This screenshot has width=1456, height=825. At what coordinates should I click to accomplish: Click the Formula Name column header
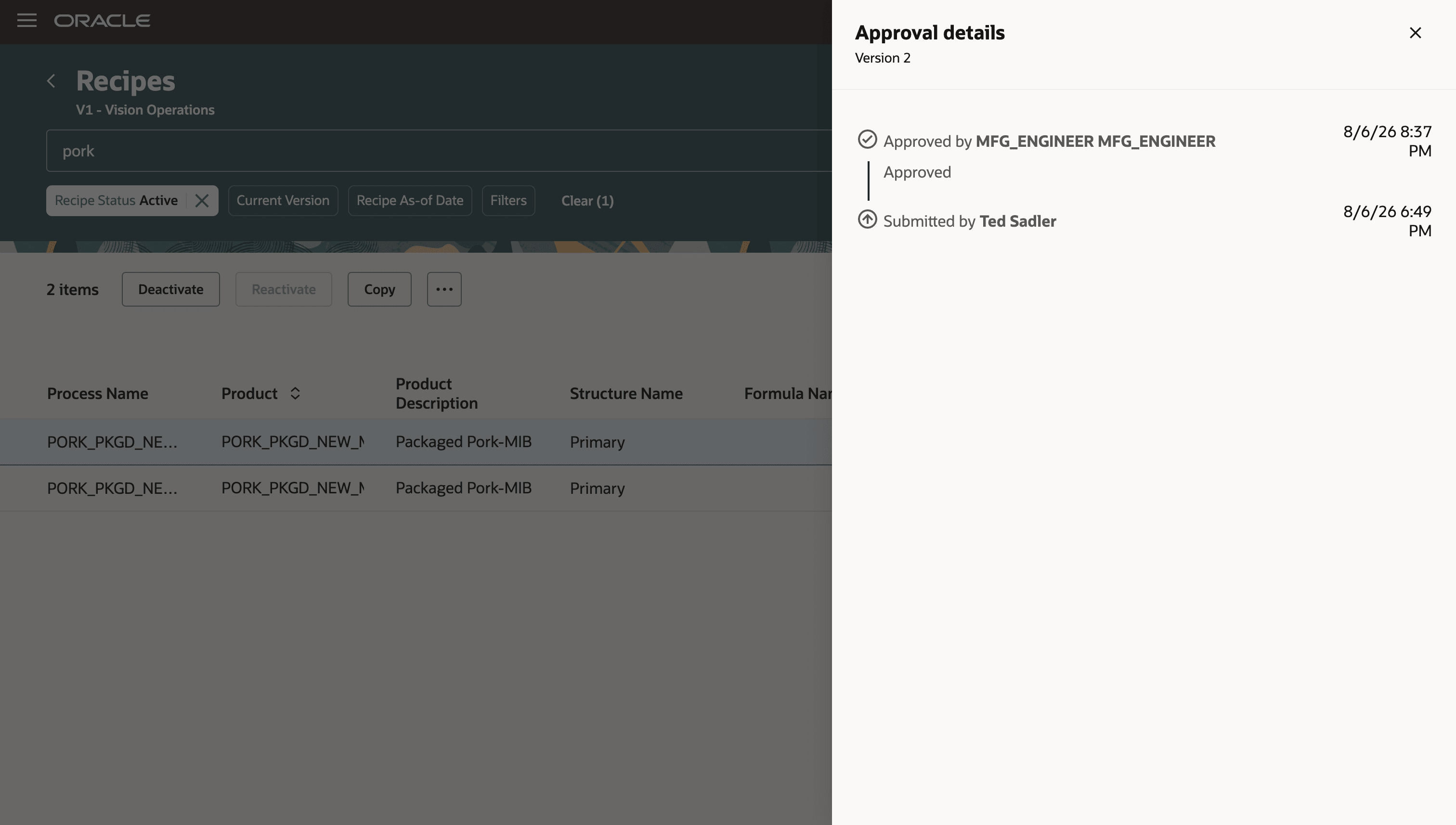(788, 394)
